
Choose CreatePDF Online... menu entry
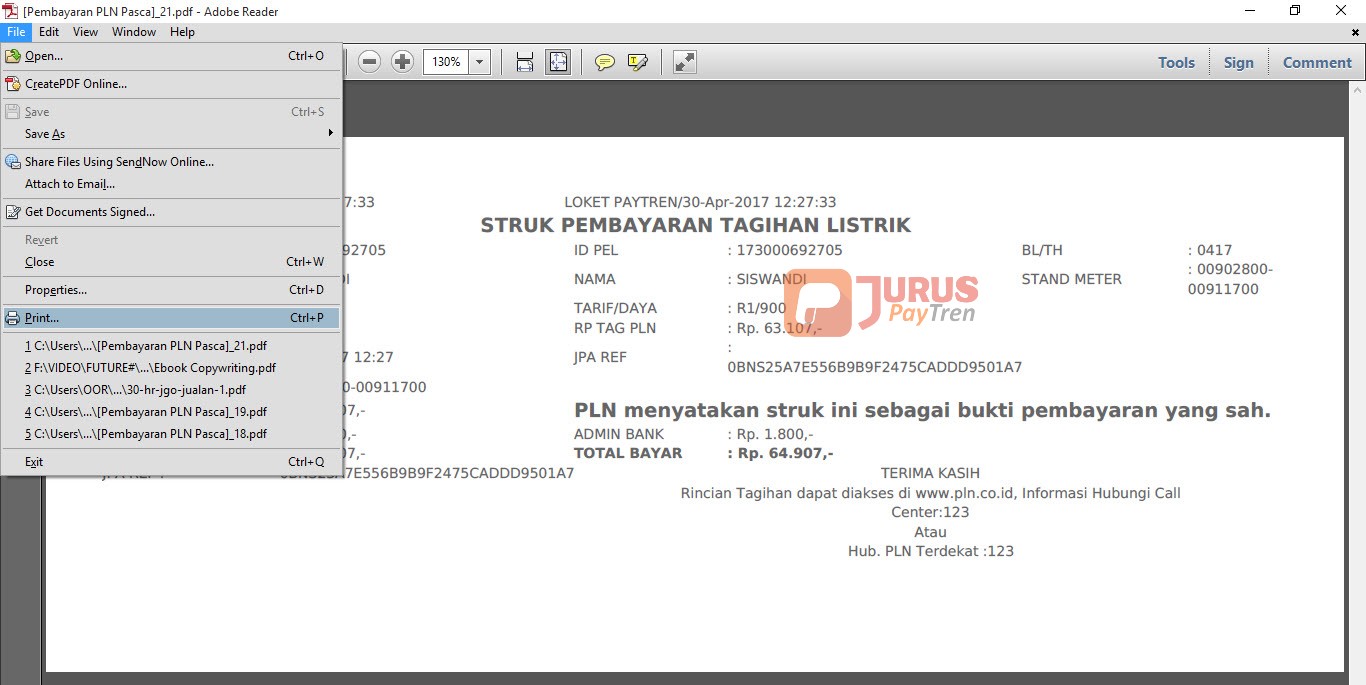tap(172, 84)
